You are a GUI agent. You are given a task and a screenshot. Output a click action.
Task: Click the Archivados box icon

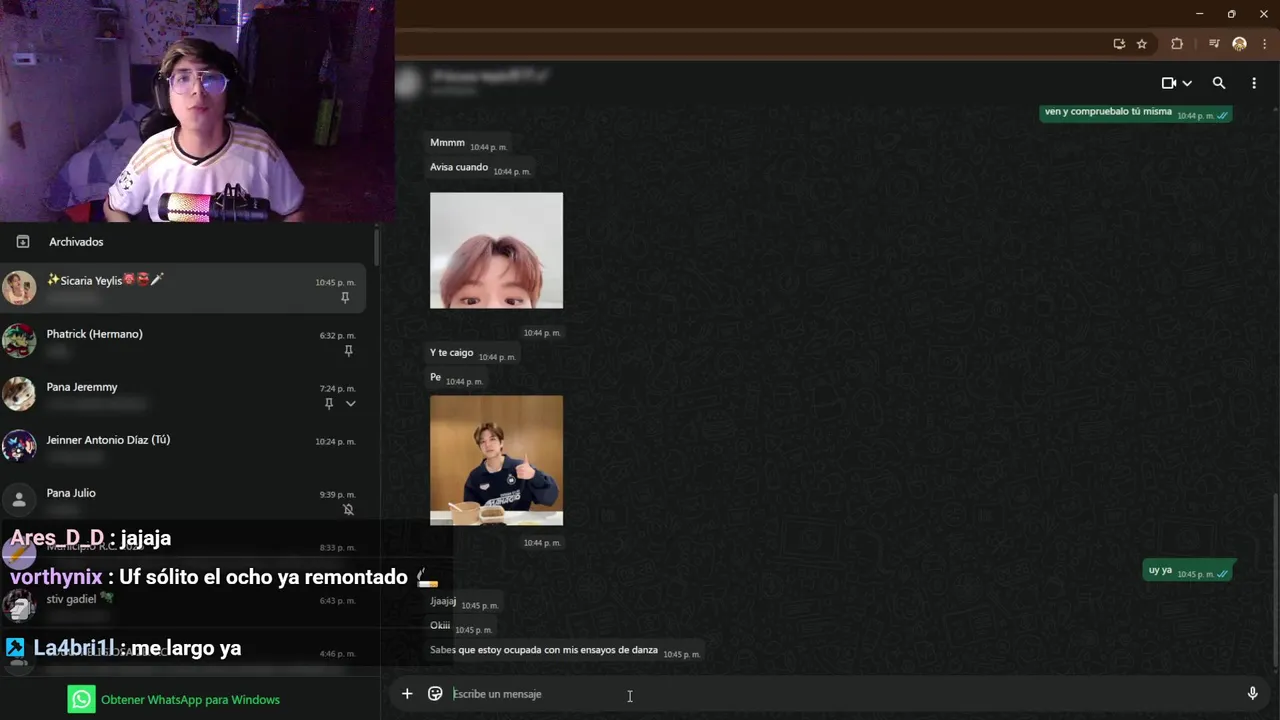click(x=23, y=241)
